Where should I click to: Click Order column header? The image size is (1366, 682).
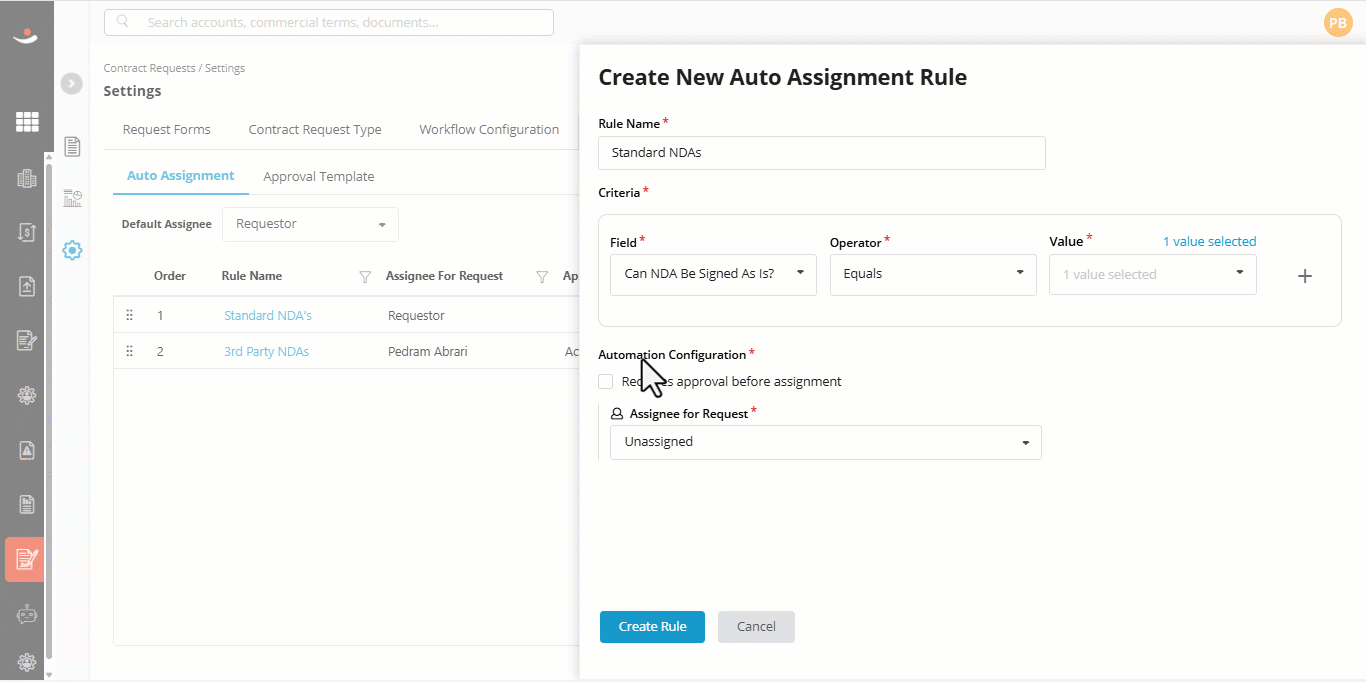[x=168, y=276]
